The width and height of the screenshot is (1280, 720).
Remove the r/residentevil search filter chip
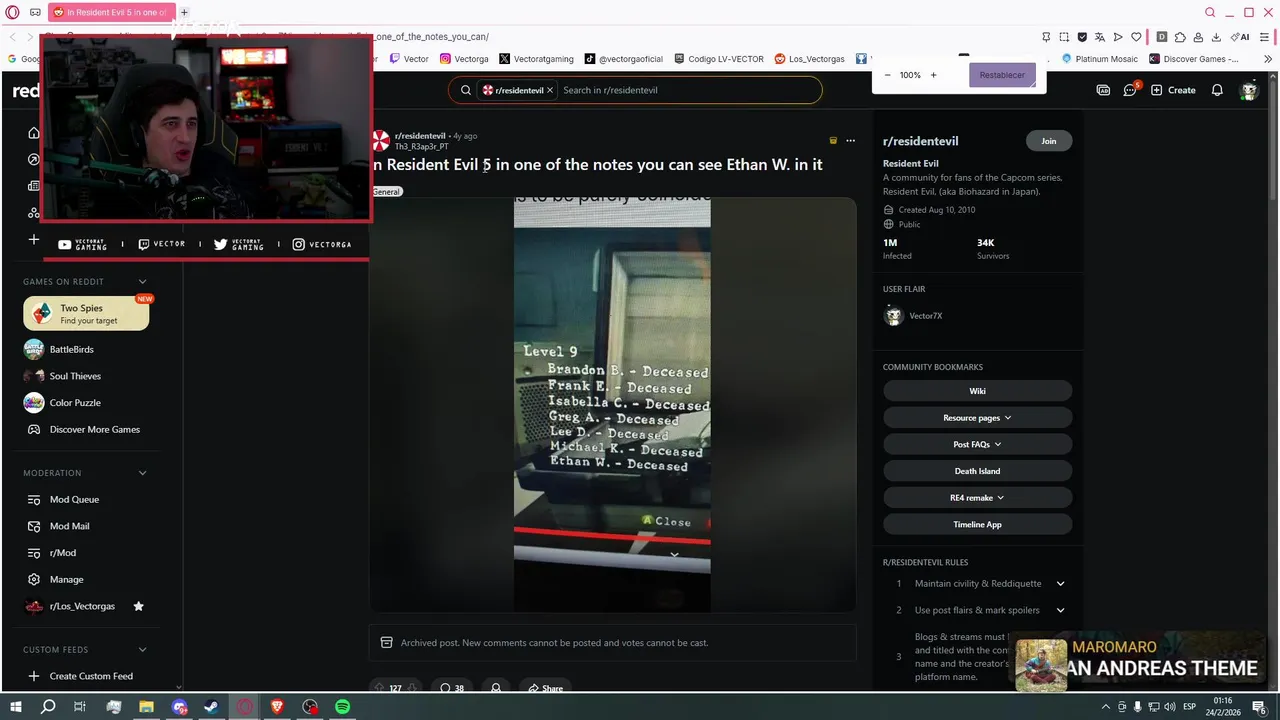point(549,90)
